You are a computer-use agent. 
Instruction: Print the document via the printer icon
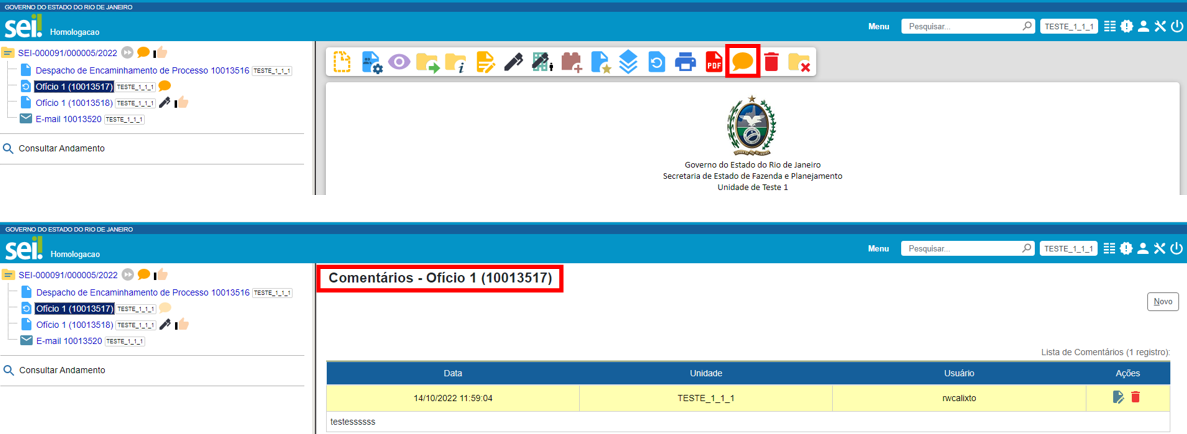[x=685, y=62]
